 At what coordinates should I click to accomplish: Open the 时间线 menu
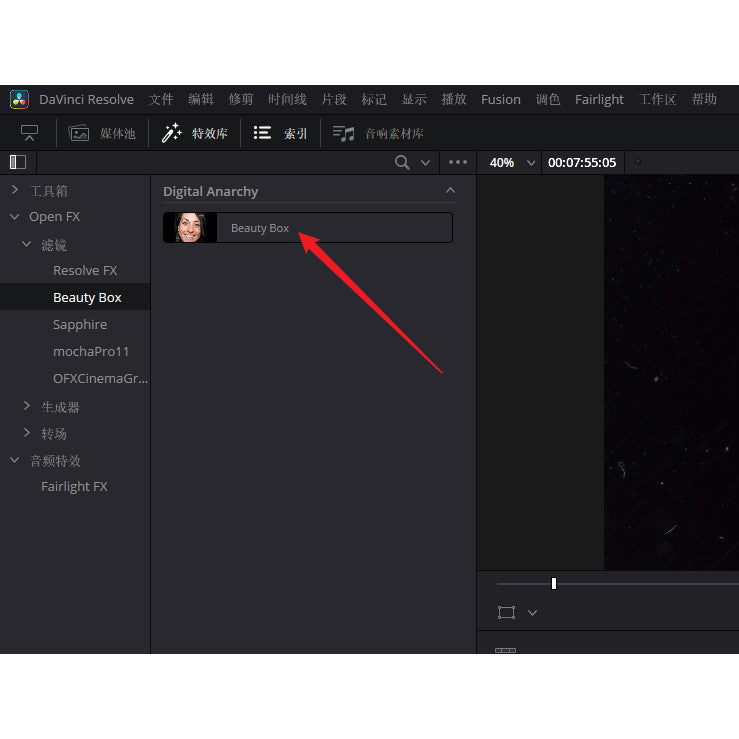[287, 99]
